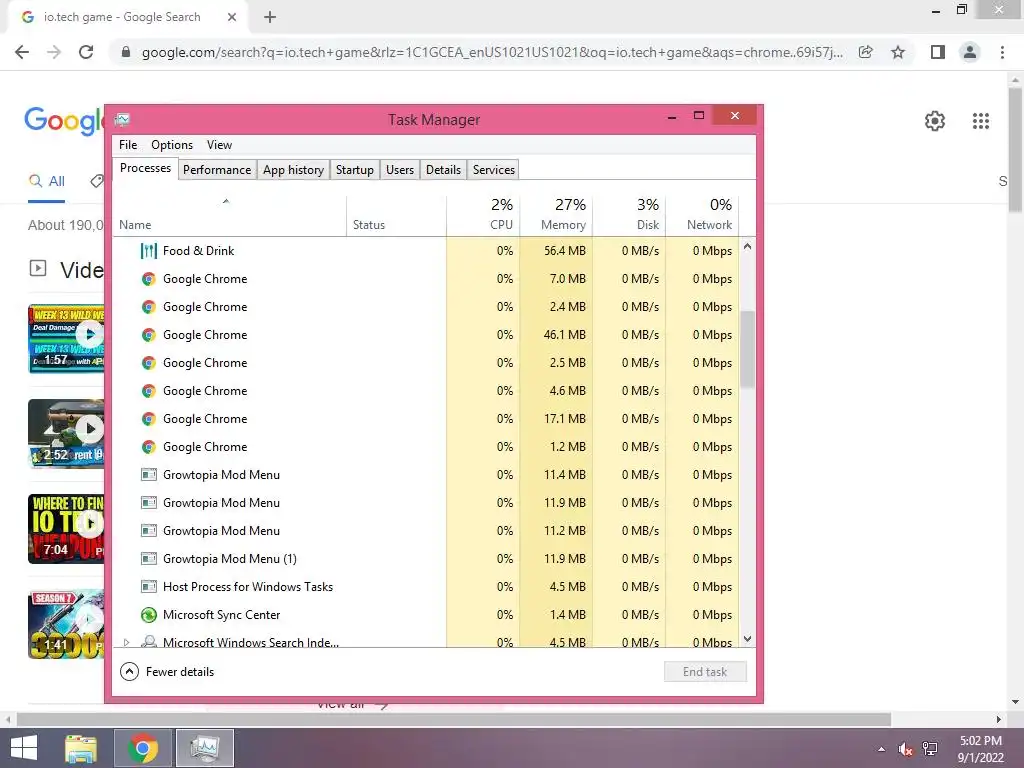Sort by the Status column header
The image size is (1024, 768).
click(396, 216)
